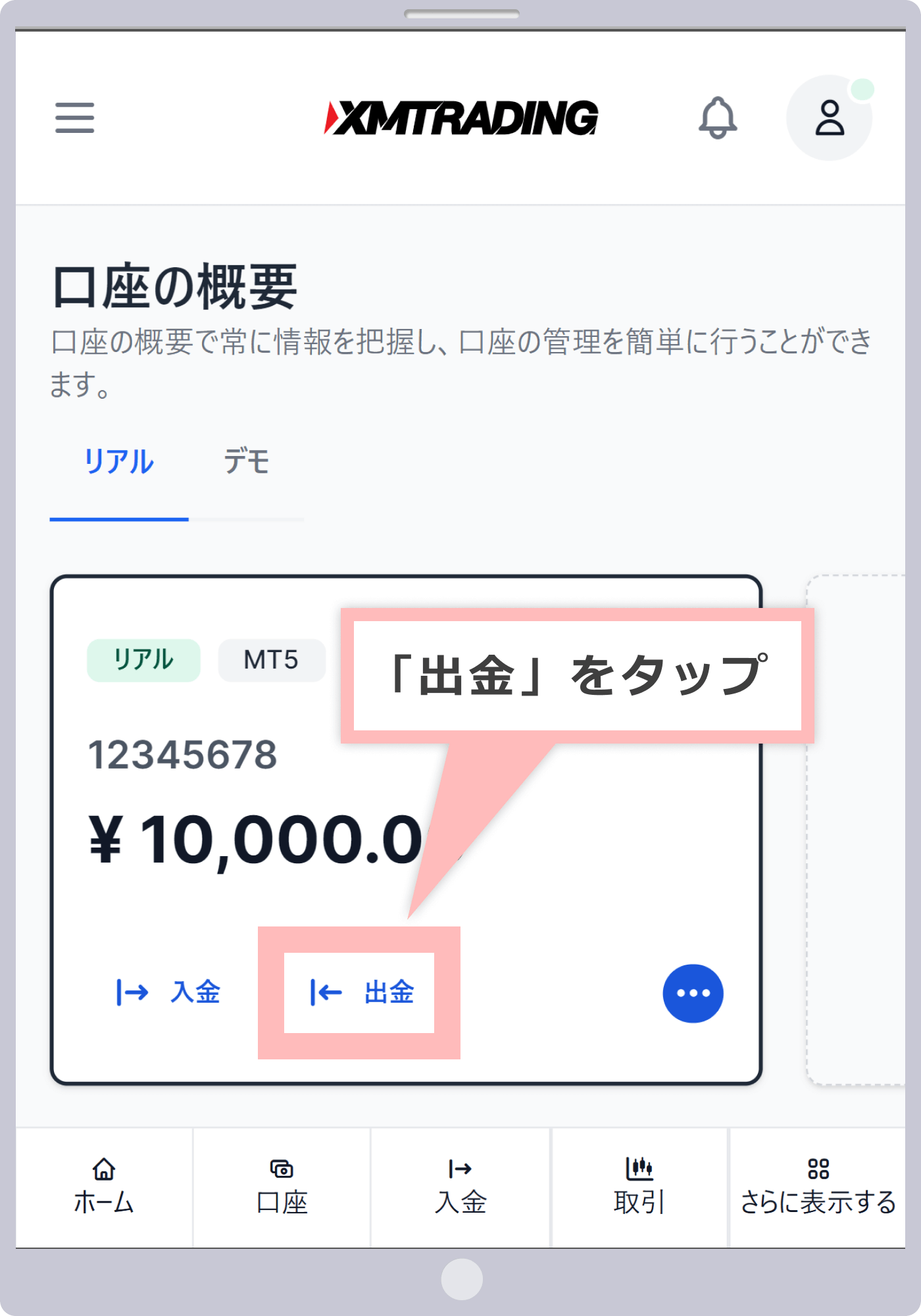Select the リアル tab
This screenshot has width=921, height=1316.
point(120,461)
